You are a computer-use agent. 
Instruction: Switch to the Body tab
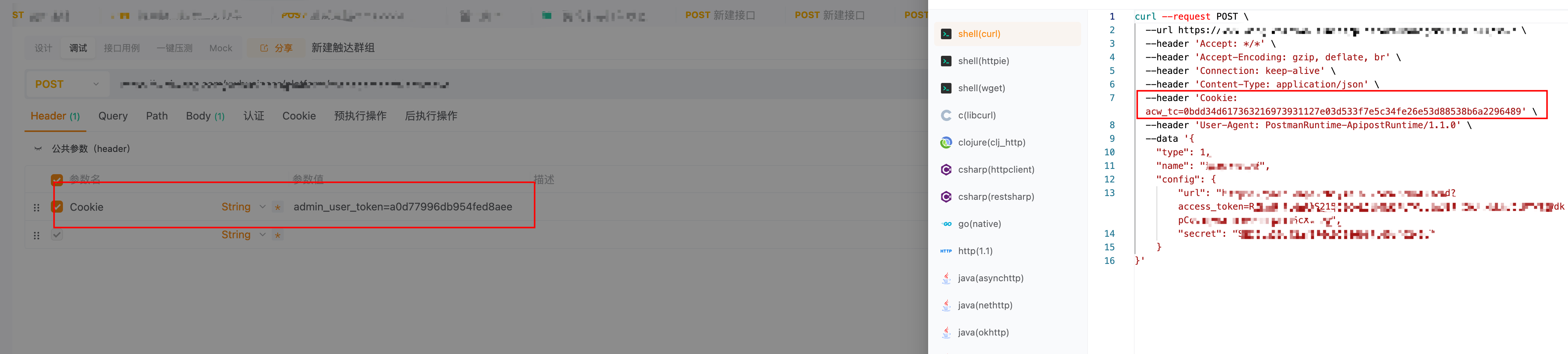[x=205, y=116]
